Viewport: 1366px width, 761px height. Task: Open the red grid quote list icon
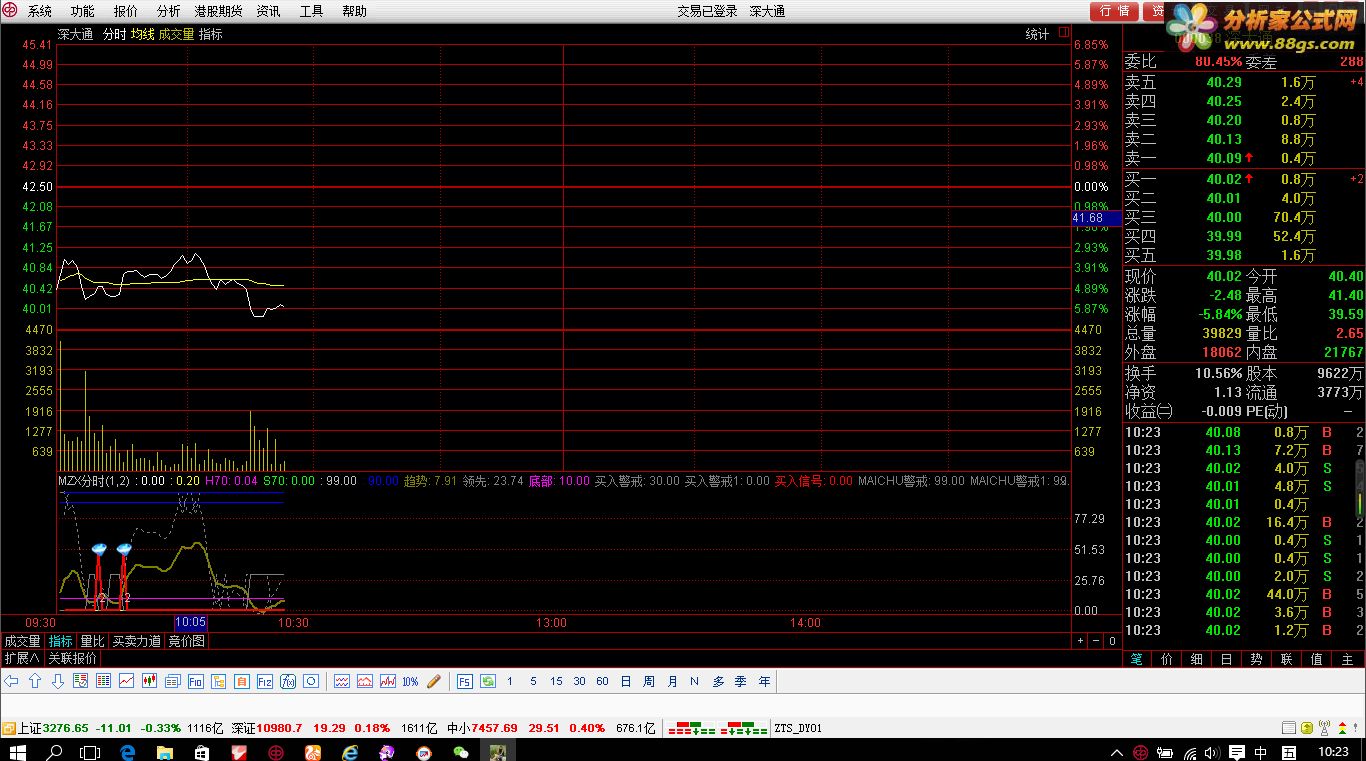103,681
